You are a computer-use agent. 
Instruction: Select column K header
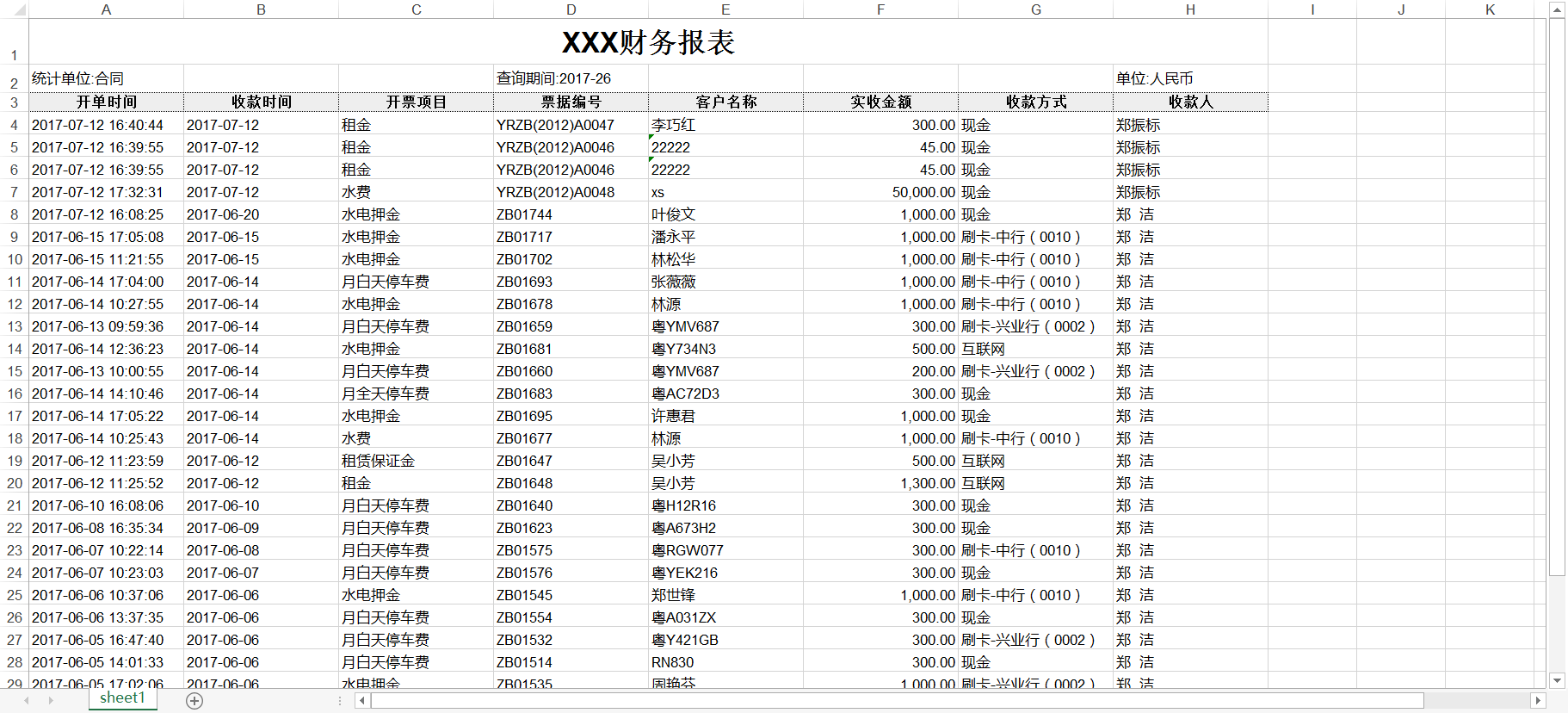pyautogui.click(x=1490, y=9)
